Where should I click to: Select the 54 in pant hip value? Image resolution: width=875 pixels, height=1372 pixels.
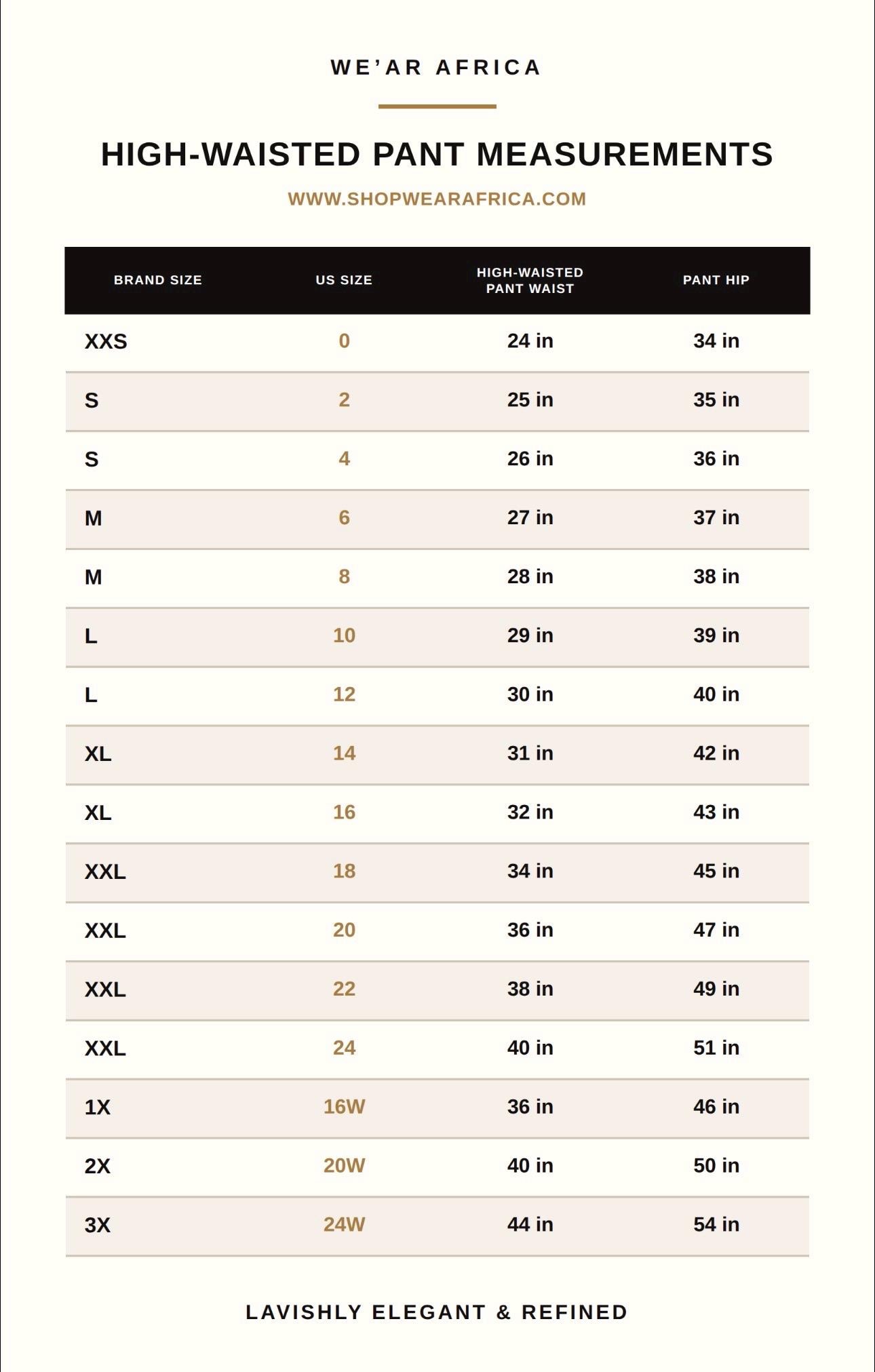pyautogui.click(x=716, y=1225)
